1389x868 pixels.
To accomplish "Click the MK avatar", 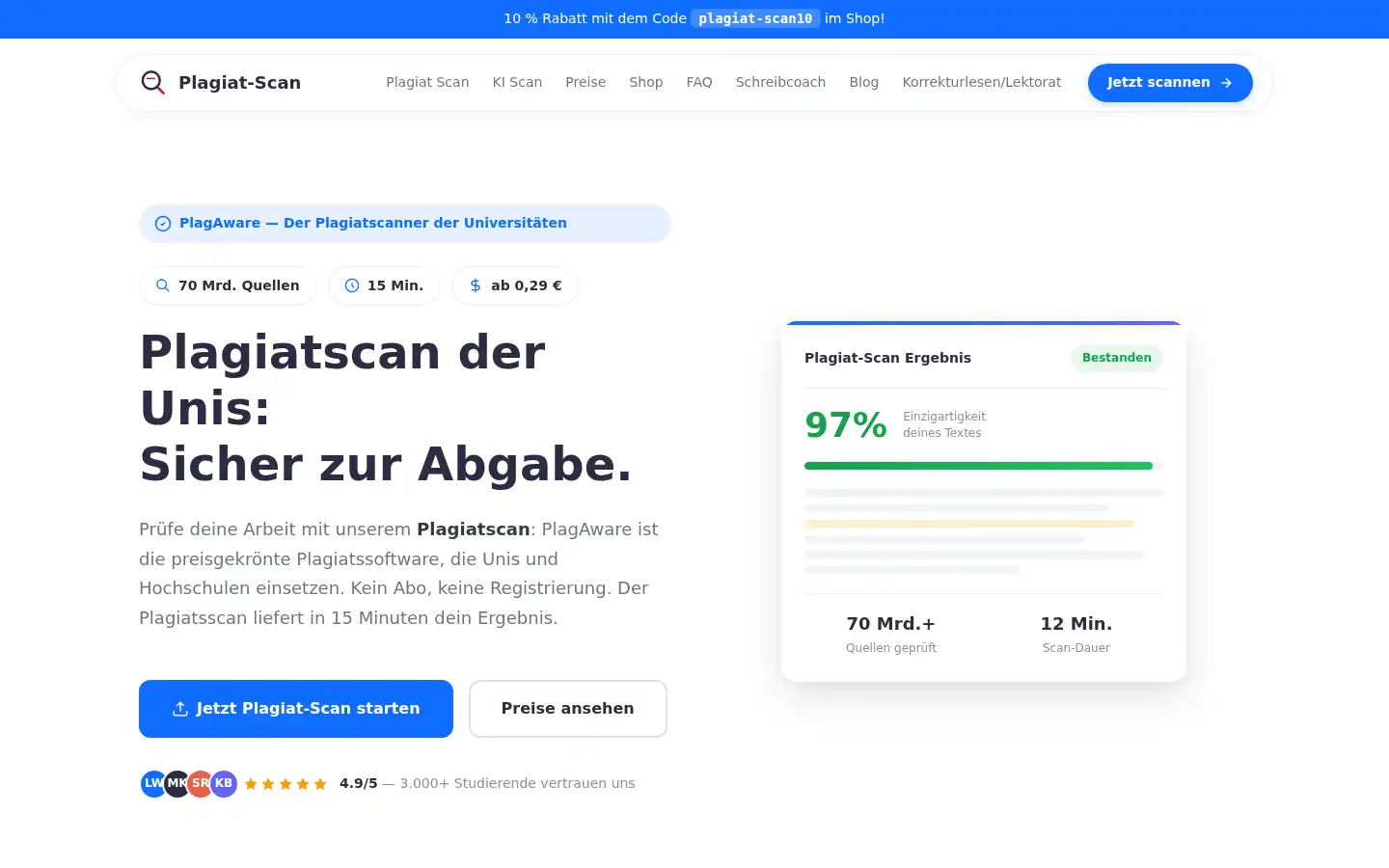I will coord(177,783).
